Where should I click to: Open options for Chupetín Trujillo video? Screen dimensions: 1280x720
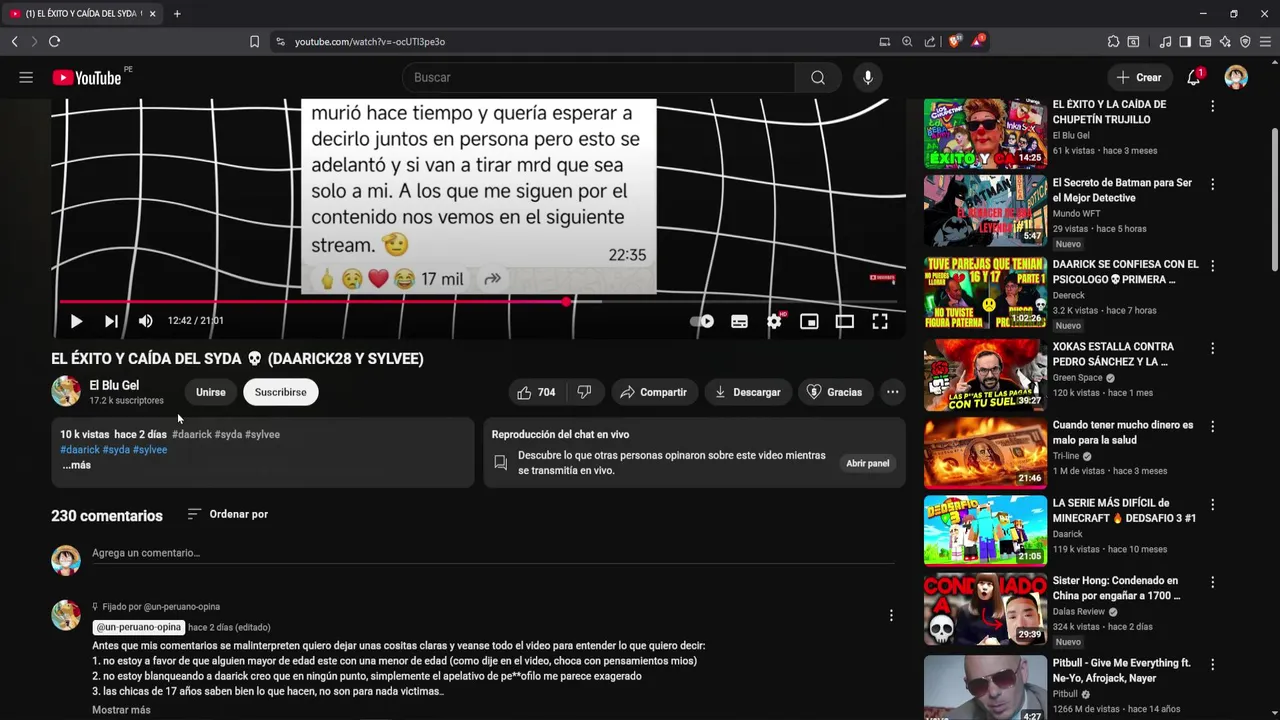click(x=1212, y=106)
